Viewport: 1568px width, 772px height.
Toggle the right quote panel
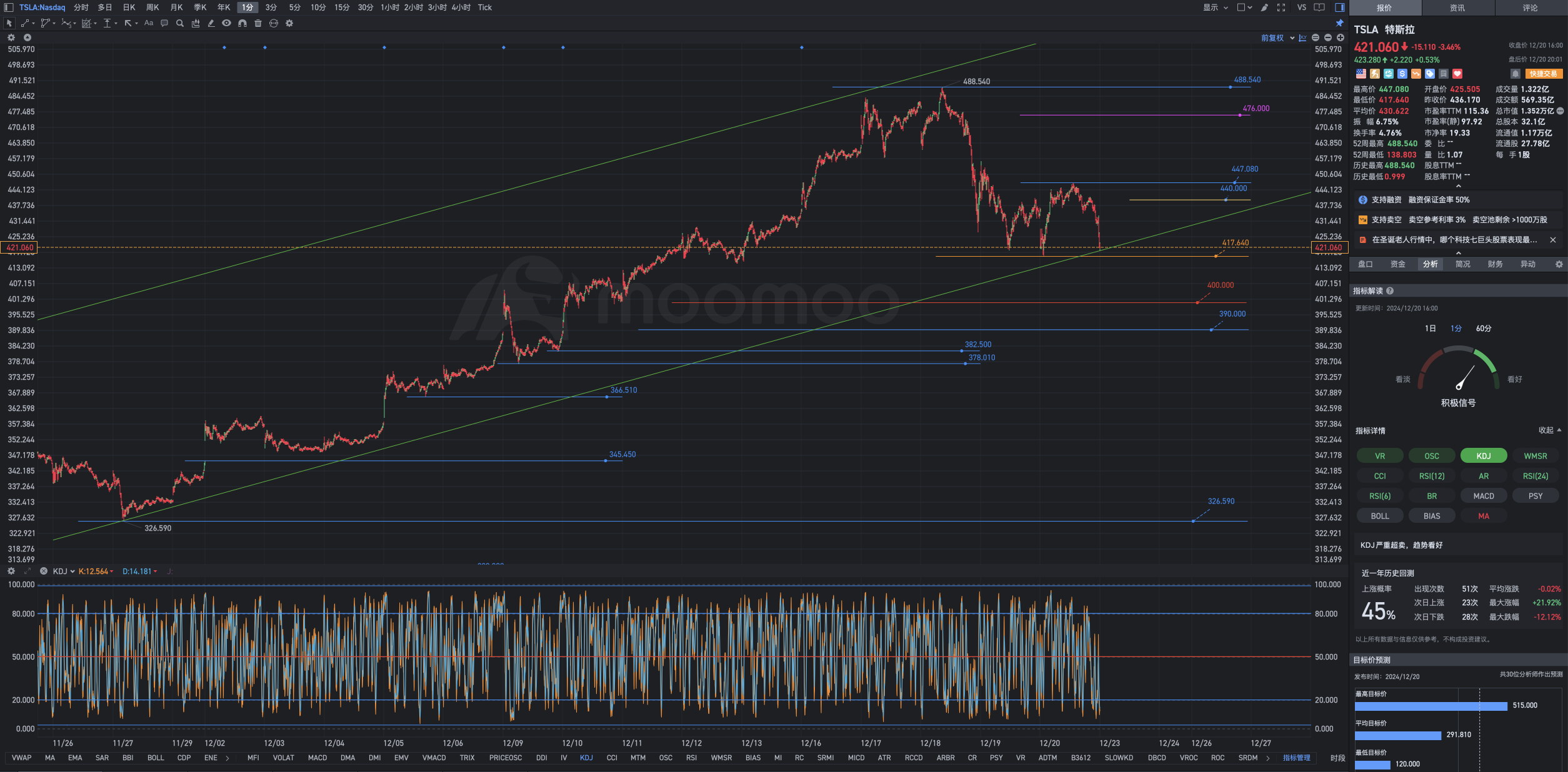tap(1340, 7)
